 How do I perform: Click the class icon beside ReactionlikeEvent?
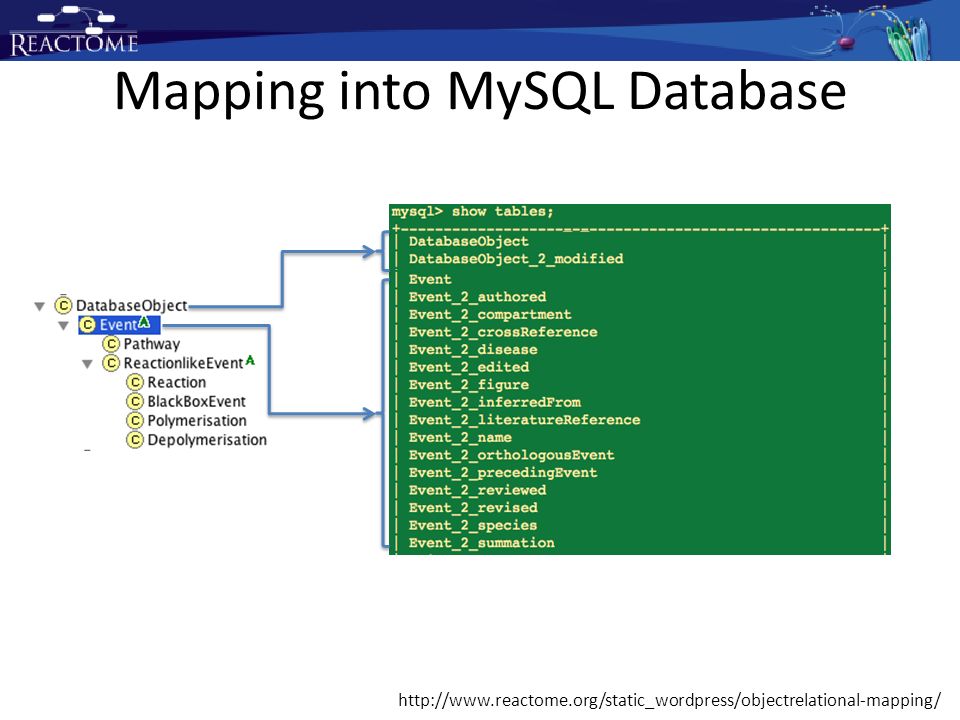111,363
